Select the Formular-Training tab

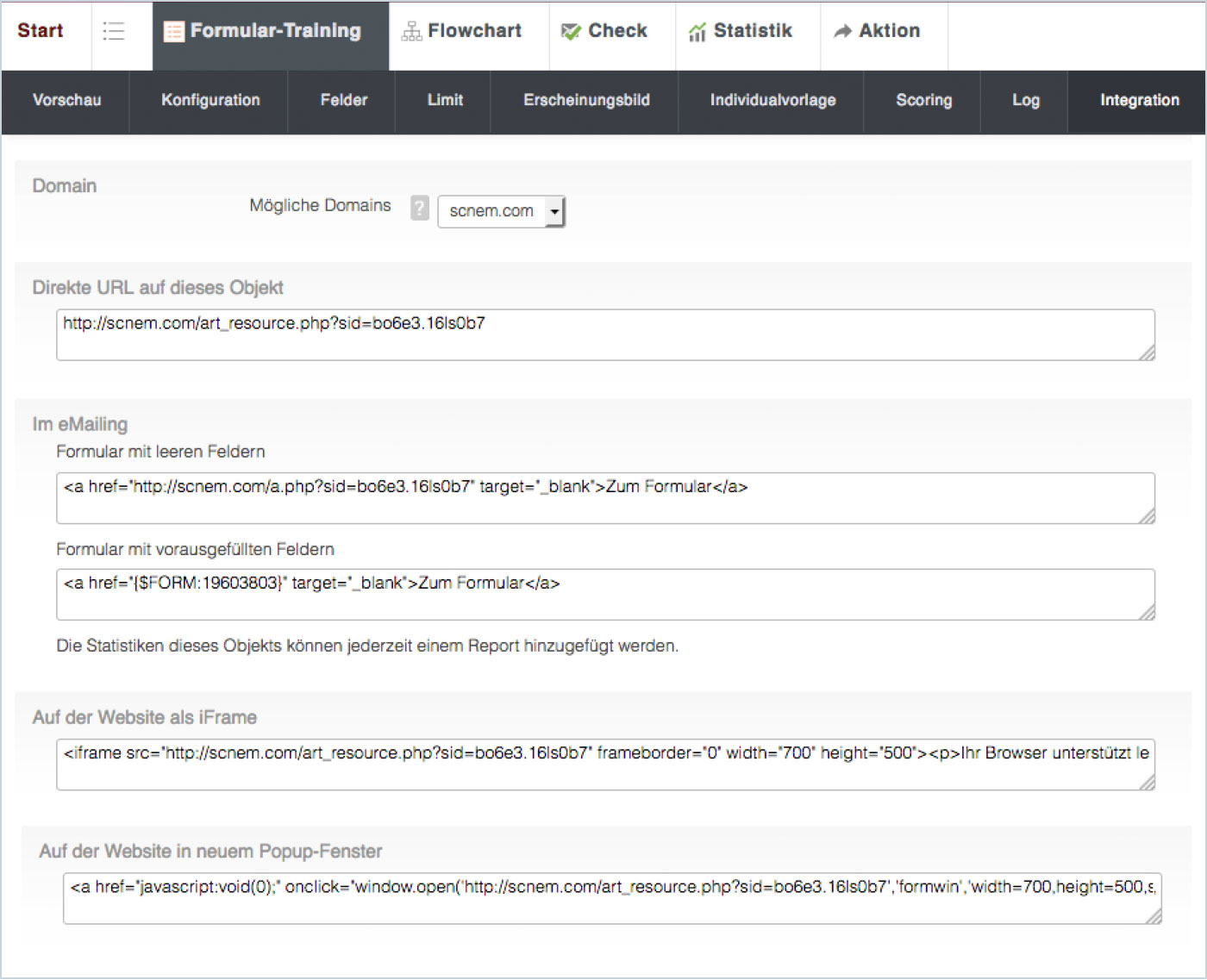coord(263,31)
